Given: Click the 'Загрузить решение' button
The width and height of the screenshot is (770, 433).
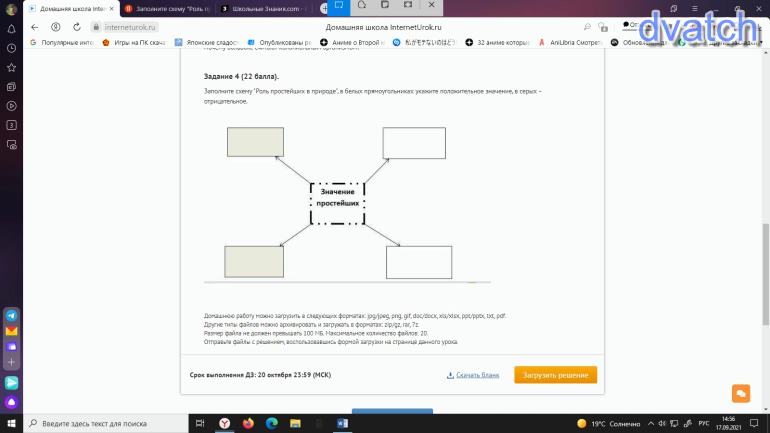Looking at the screenshot, I should click(555, 375).
